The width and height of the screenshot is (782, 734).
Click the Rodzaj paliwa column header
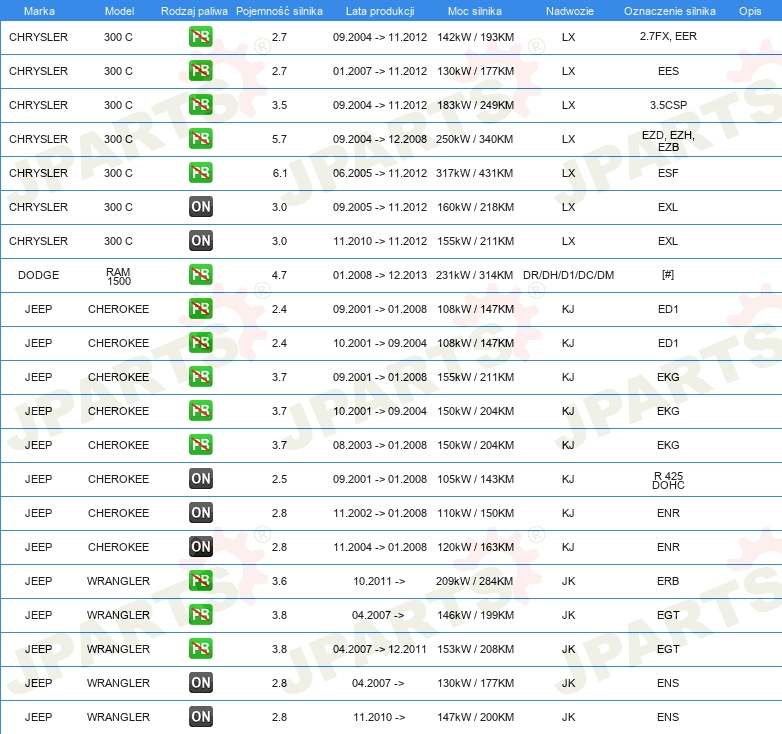(x=194, y=11)
